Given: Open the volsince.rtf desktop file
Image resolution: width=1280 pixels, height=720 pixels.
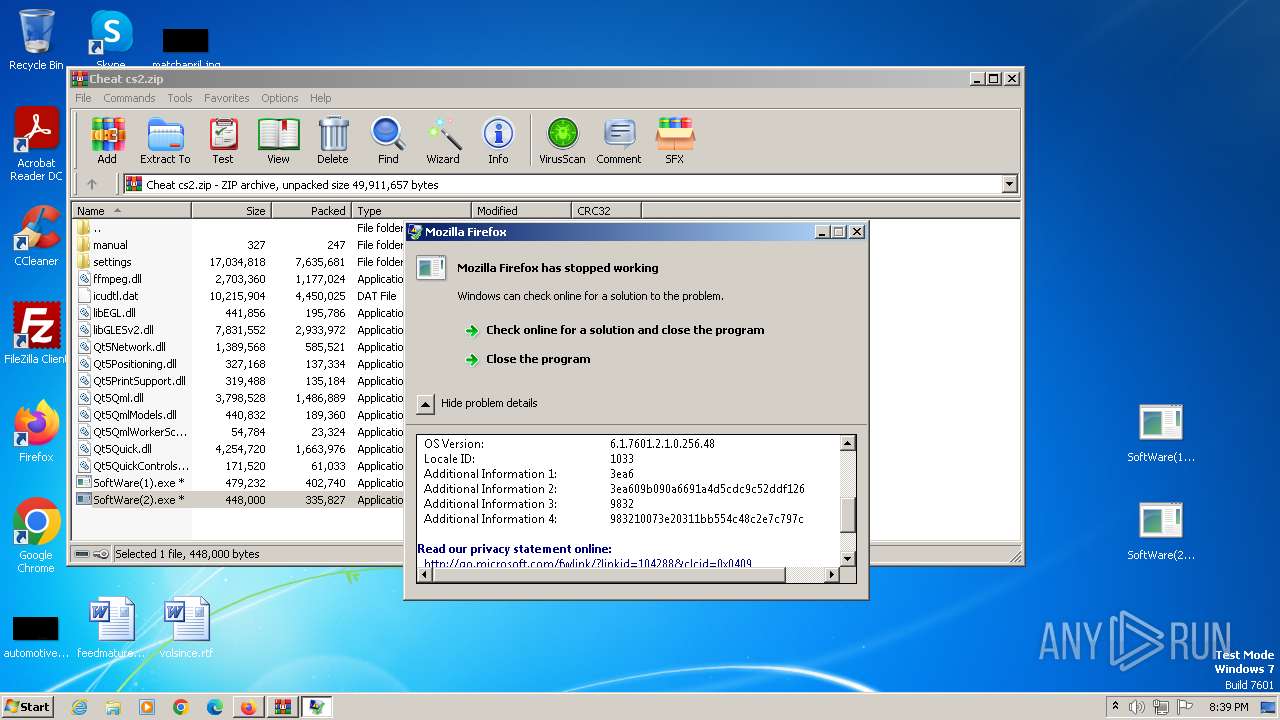Looking at the screenshot, I should [x=186, y=628].
